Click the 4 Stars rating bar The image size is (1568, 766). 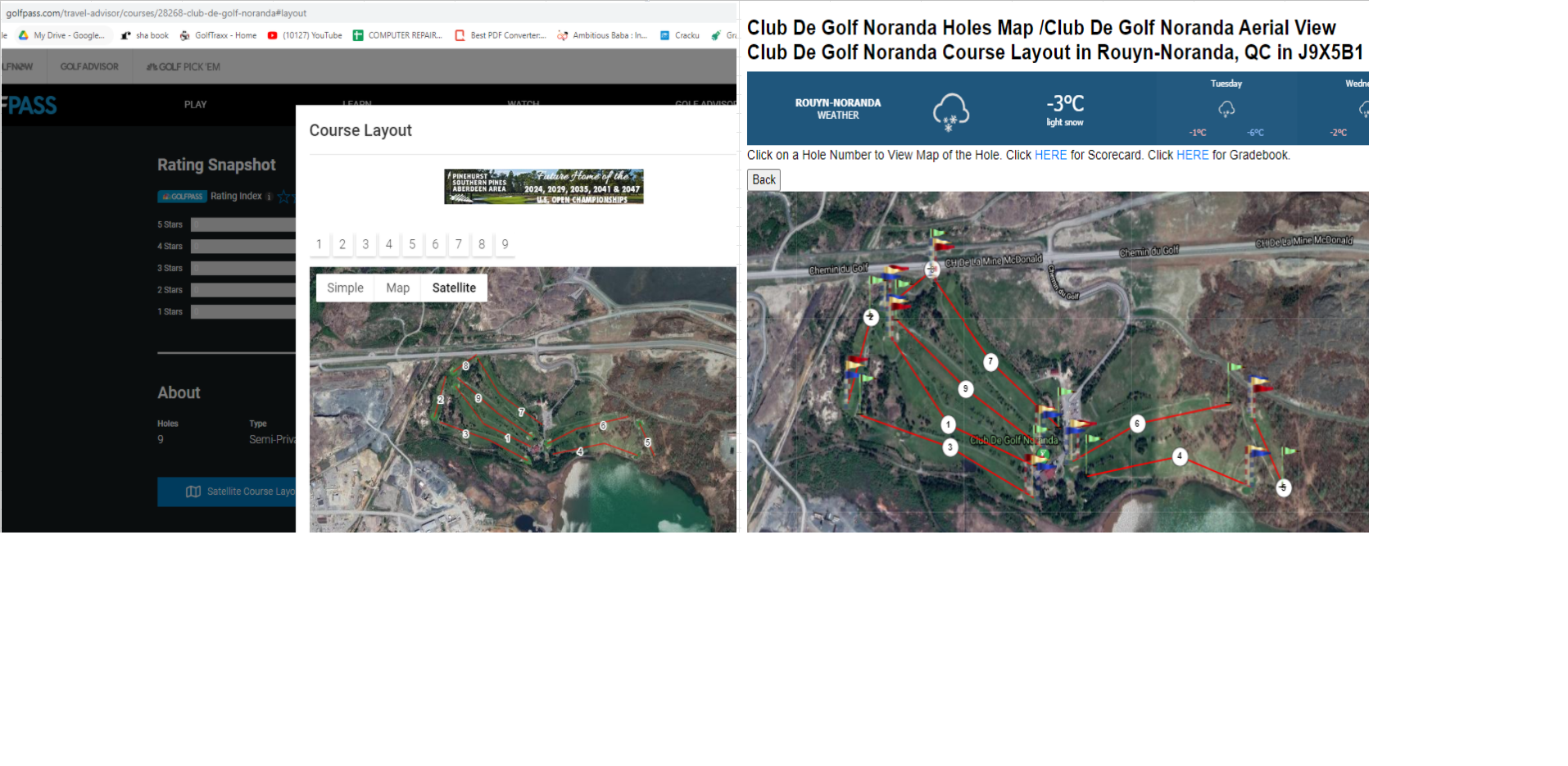242,247
